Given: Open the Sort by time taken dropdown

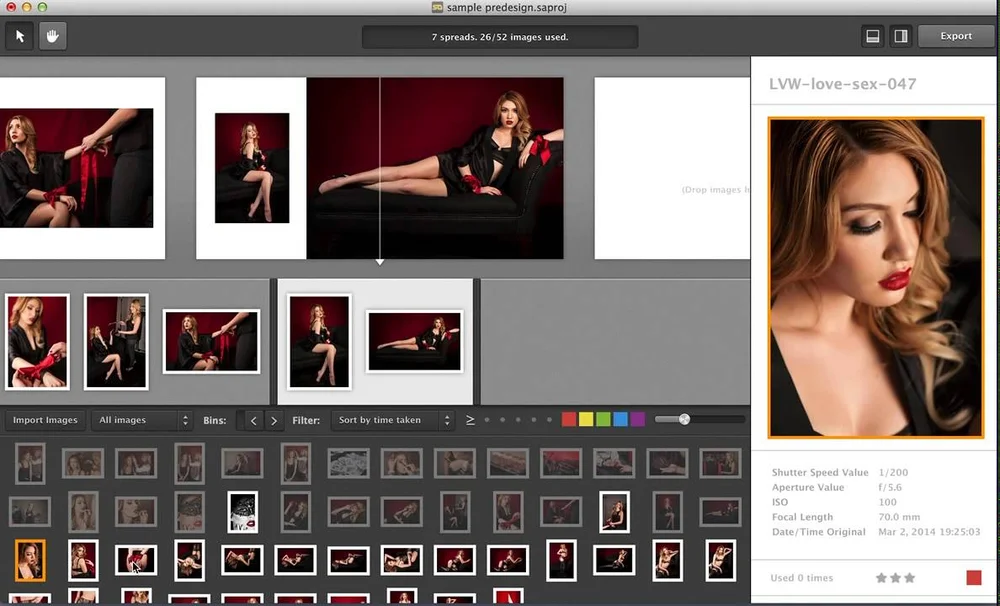Looking at the screenshot, I should pyautogui.click(x=392, y=420).
